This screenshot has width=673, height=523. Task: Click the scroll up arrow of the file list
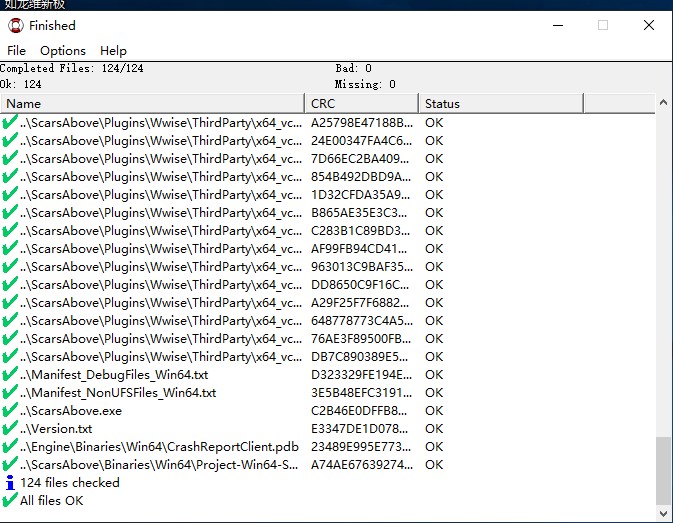point(663,102)
